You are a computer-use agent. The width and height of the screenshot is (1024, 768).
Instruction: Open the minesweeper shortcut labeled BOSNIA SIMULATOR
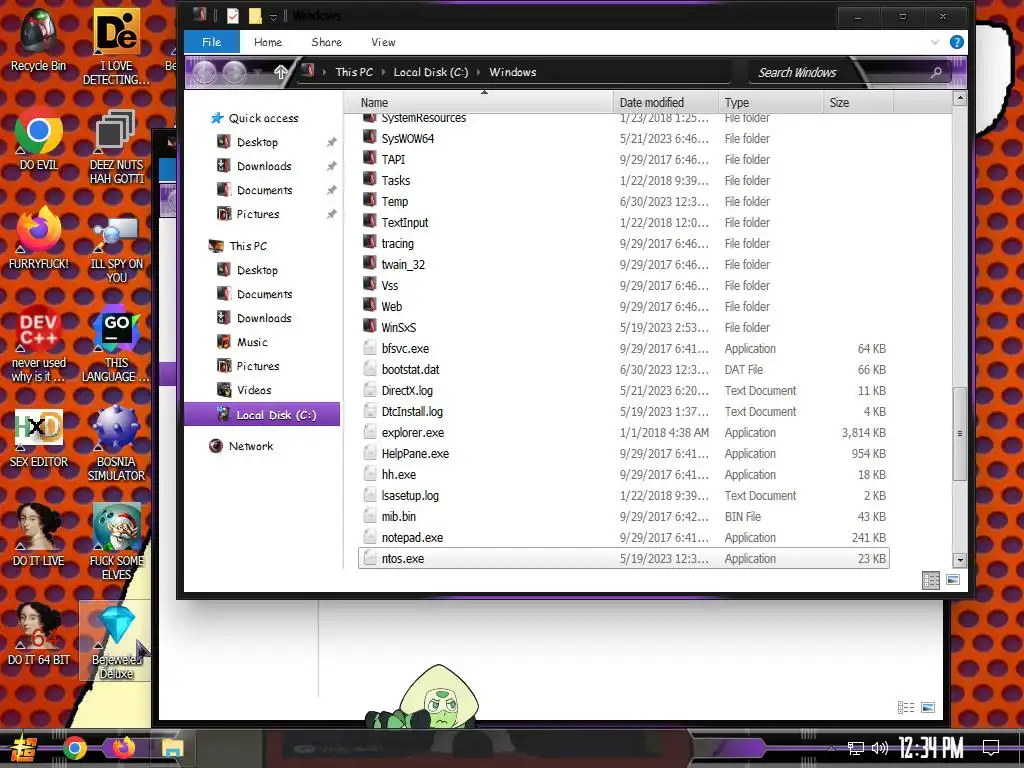tap(116, 443)
